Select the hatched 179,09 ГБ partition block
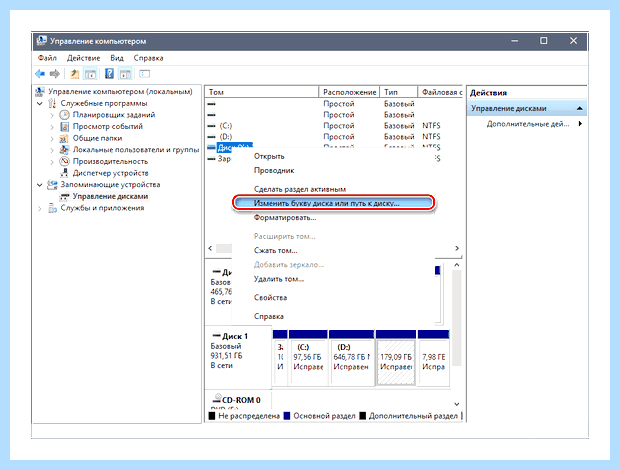 point(396,358)
